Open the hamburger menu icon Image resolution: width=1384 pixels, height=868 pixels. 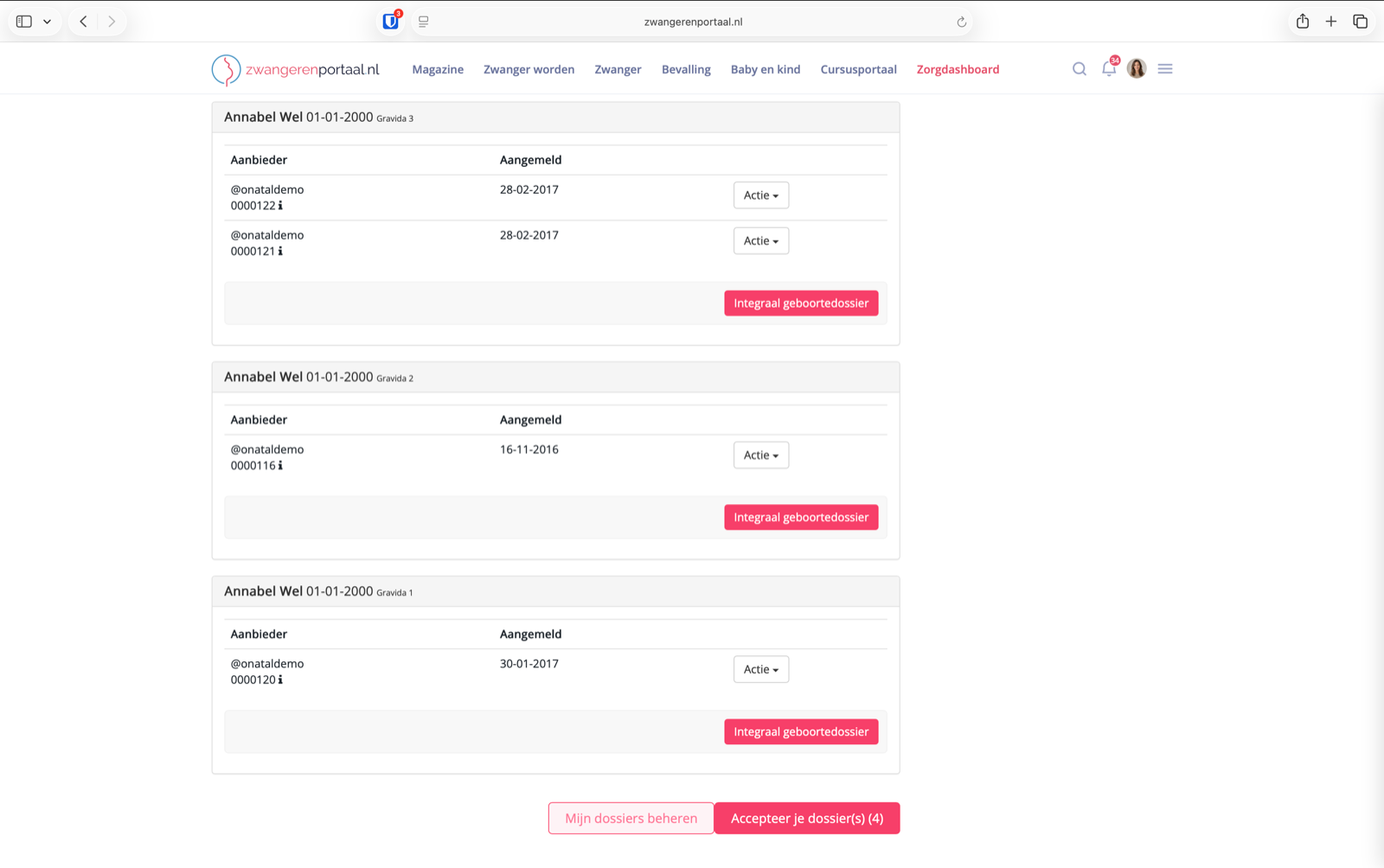coord(1165,68)
